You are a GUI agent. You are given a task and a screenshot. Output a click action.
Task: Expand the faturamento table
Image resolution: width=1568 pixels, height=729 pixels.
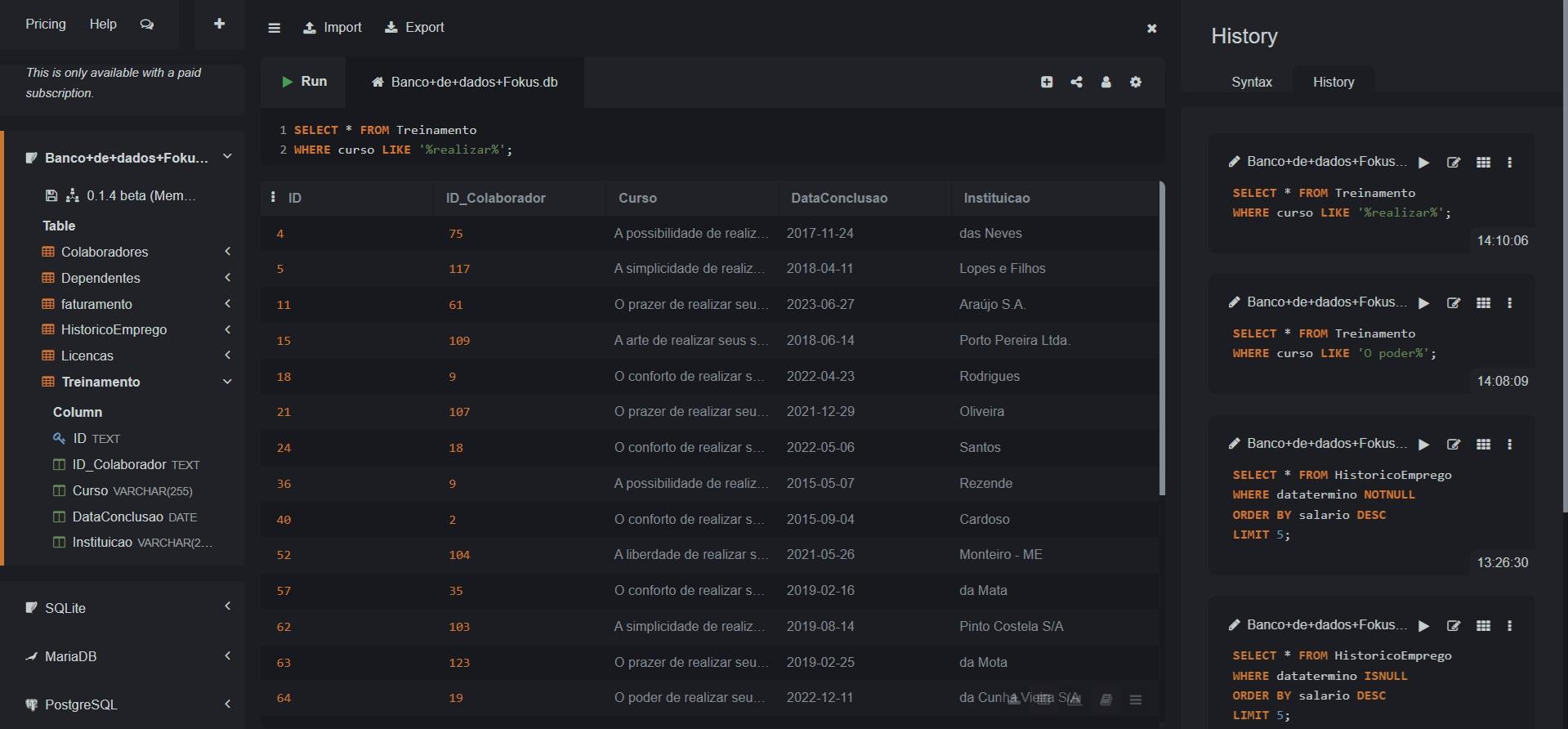click(228, 304)
